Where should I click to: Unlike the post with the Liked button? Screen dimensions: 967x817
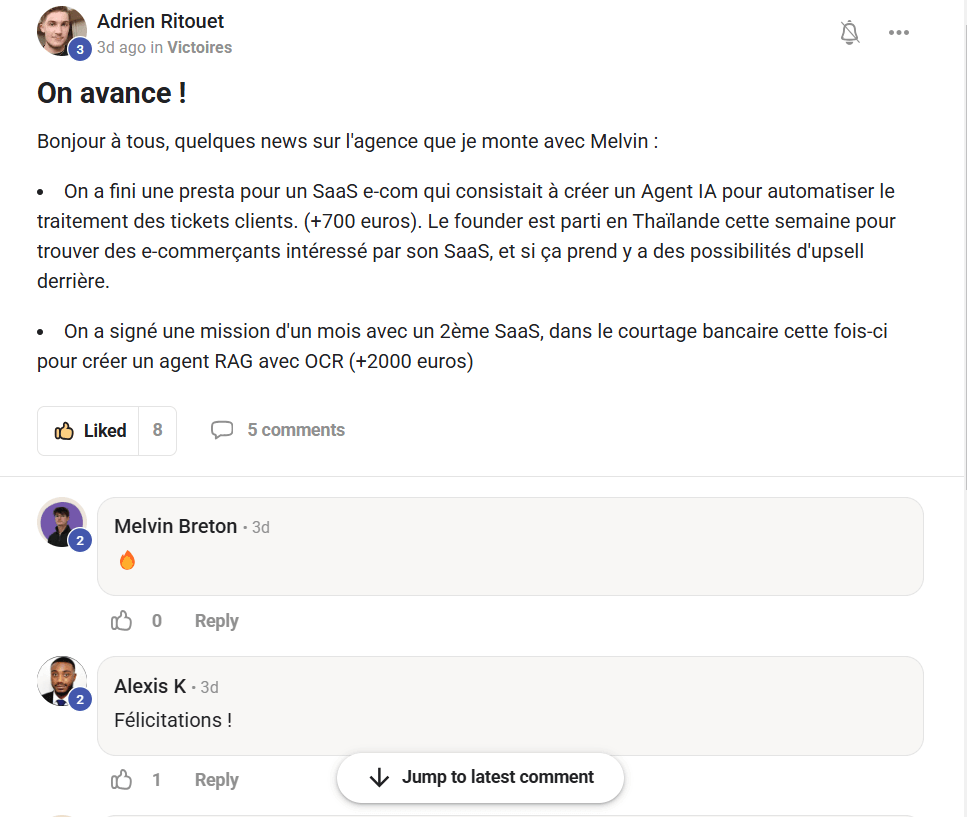89,431
